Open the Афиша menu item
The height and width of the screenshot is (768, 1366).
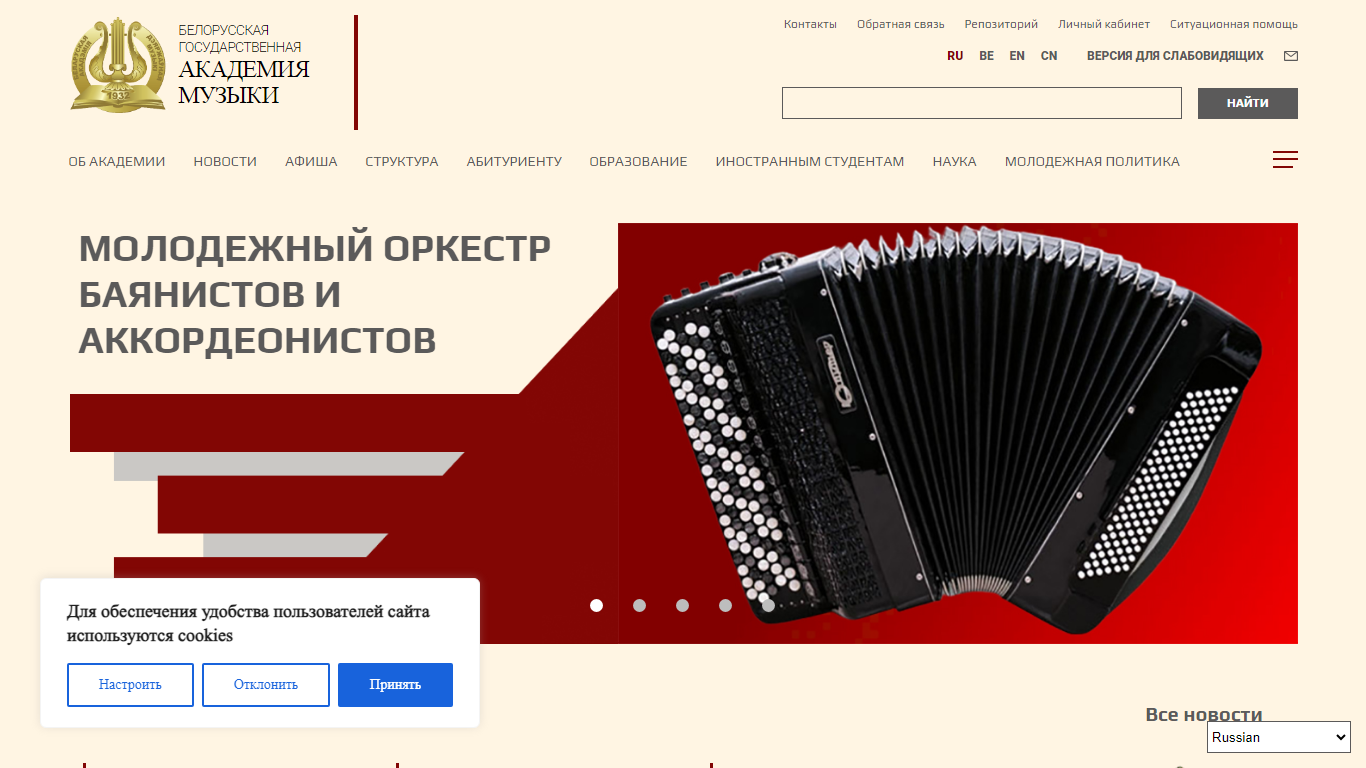click(311, 161)
